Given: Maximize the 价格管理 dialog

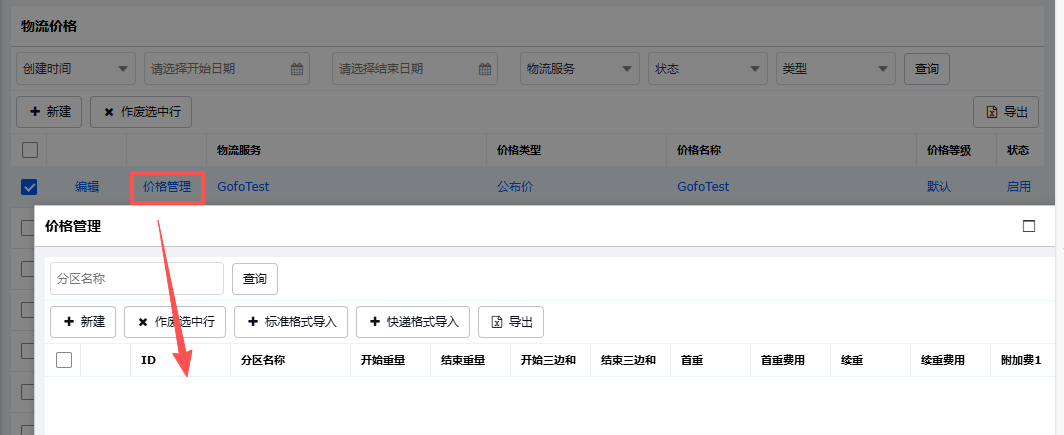Looking at the screenshot, I should pyautogui.click(x=1028, y=226).
